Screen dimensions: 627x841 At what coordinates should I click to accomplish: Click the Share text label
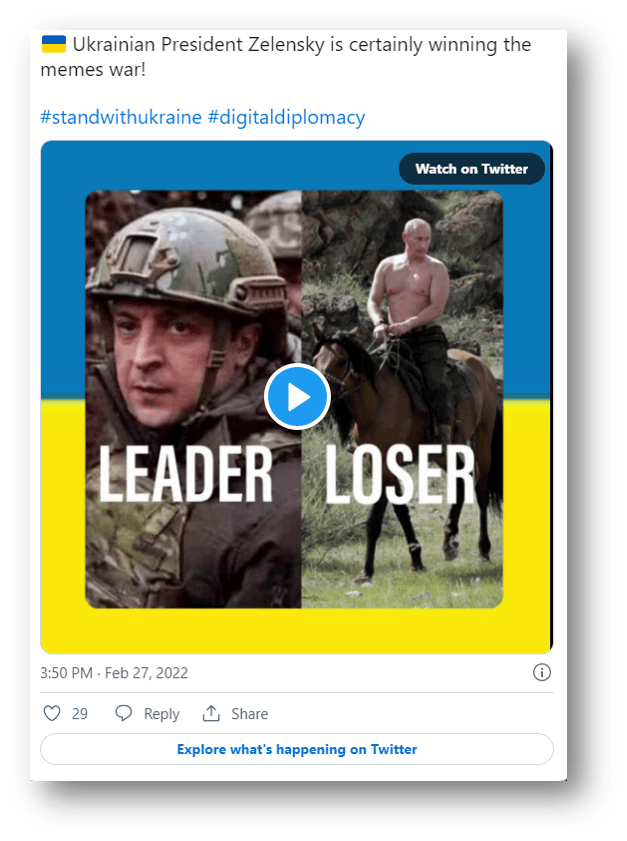point(249,714)
